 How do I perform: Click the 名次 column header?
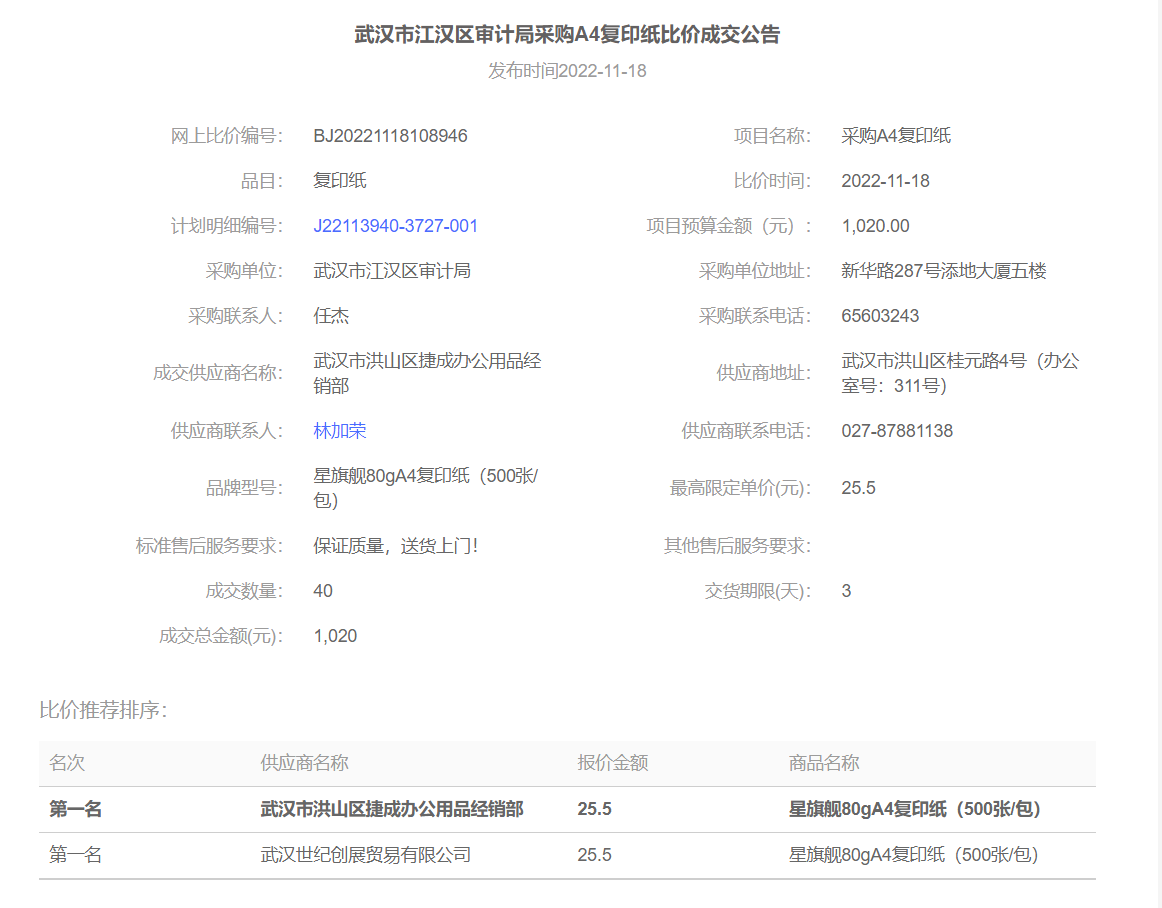tap(67, 763)
